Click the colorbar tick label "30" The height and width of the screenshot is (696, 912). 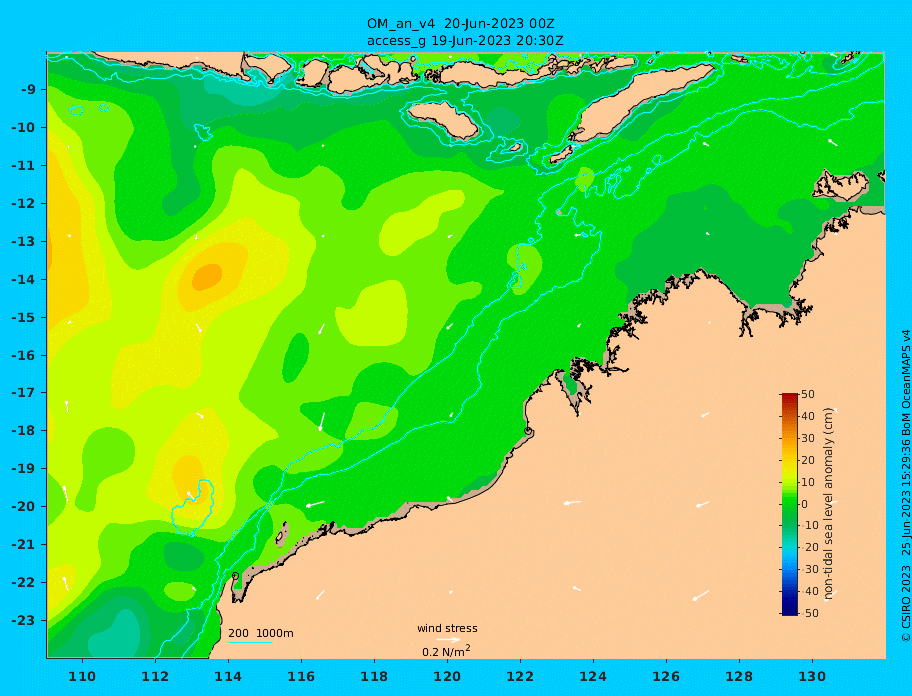(x=808, y=438)
